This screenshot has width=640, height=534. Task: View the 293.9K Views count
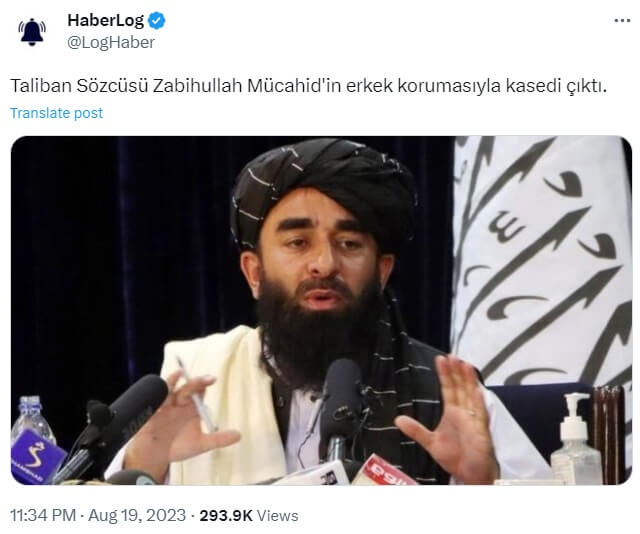point(249,515)
